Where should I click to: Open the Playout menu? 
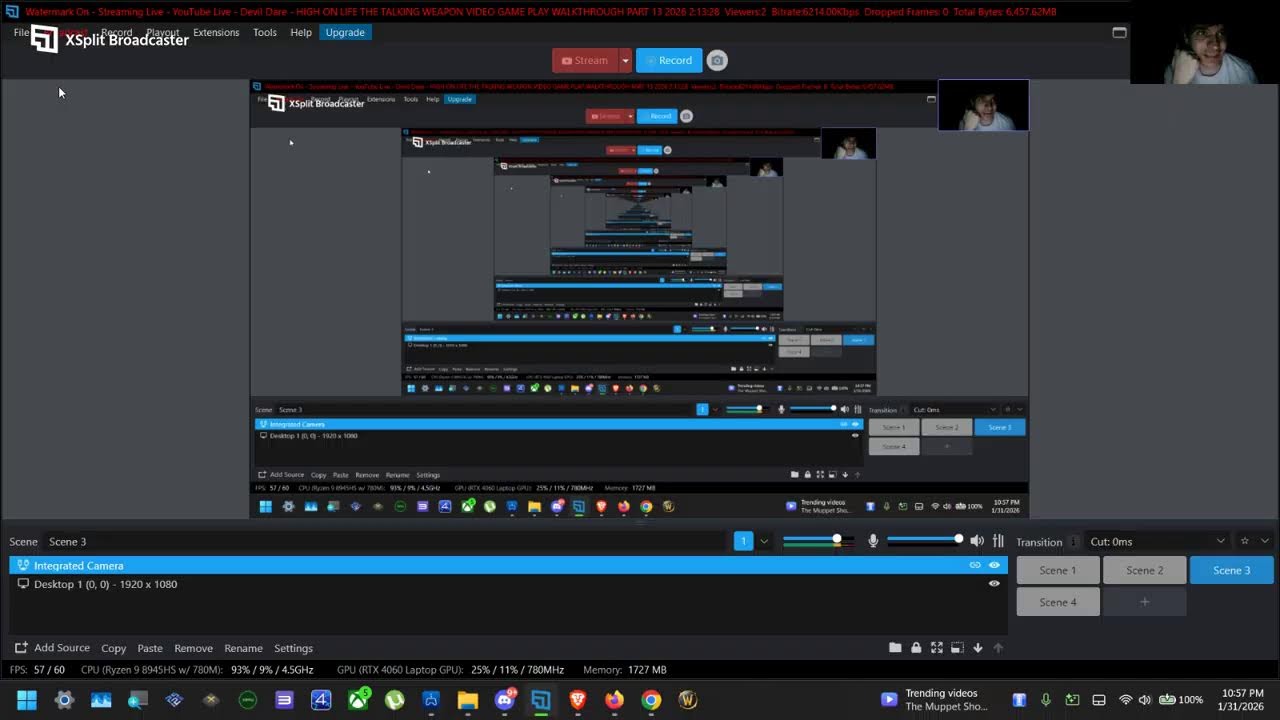(163, 32)
